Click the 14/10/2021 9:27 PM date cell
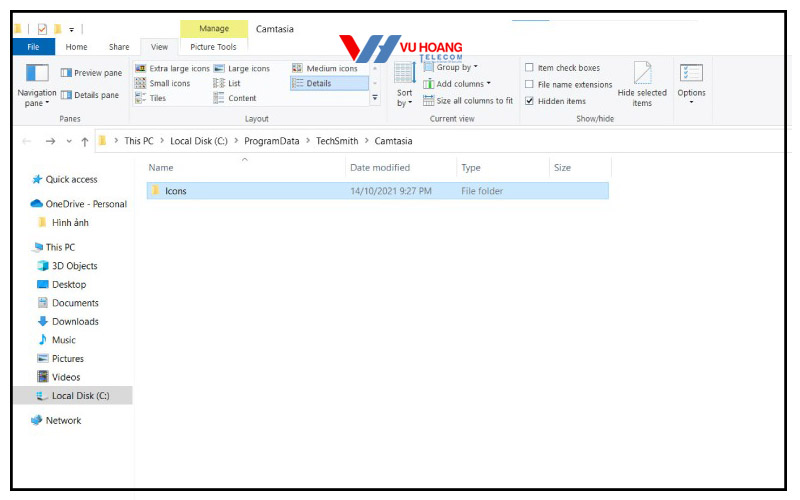The width and height of the screenshot is (800, 500). click(391, 191)
